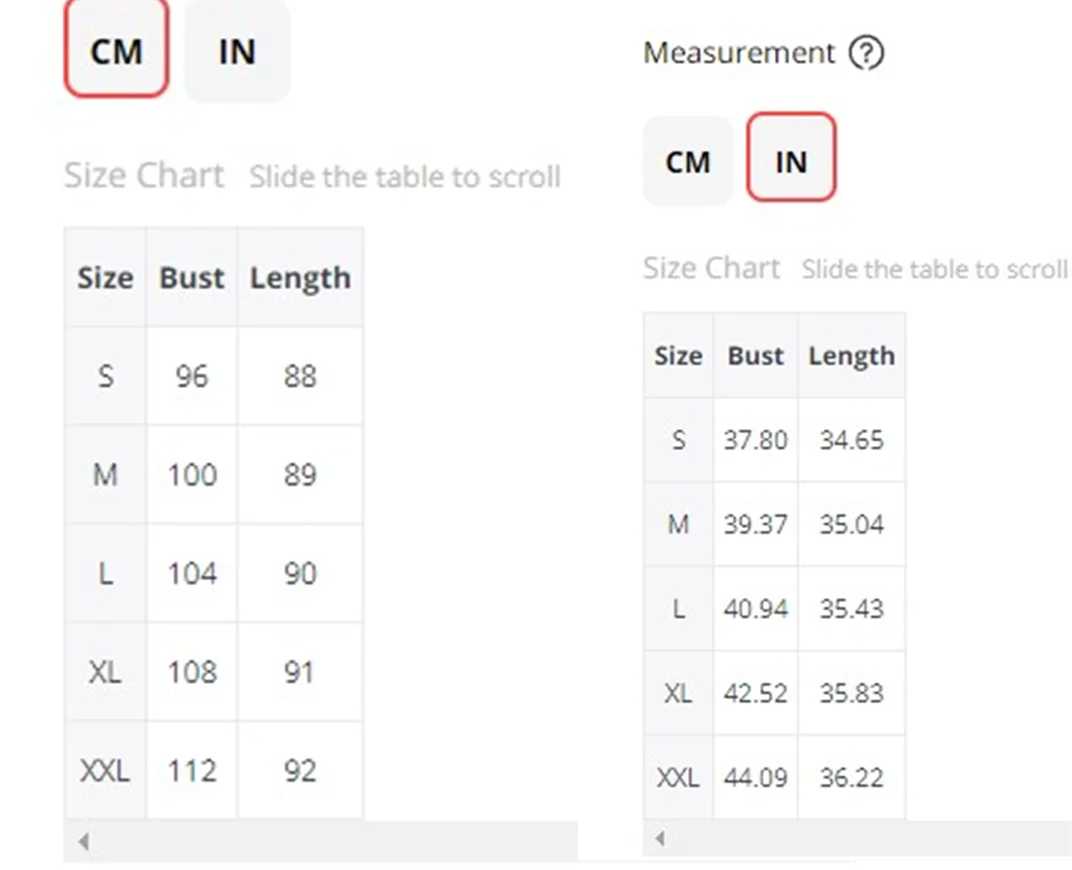Click the Bust header in centimeter table
The height and width of the screenshot is (870, 1072).
[192, 278]
